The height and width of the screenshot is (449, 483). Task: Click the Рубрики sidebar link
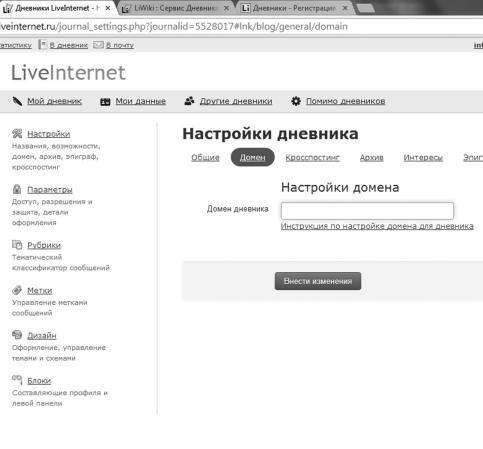(x=44, y=245)
